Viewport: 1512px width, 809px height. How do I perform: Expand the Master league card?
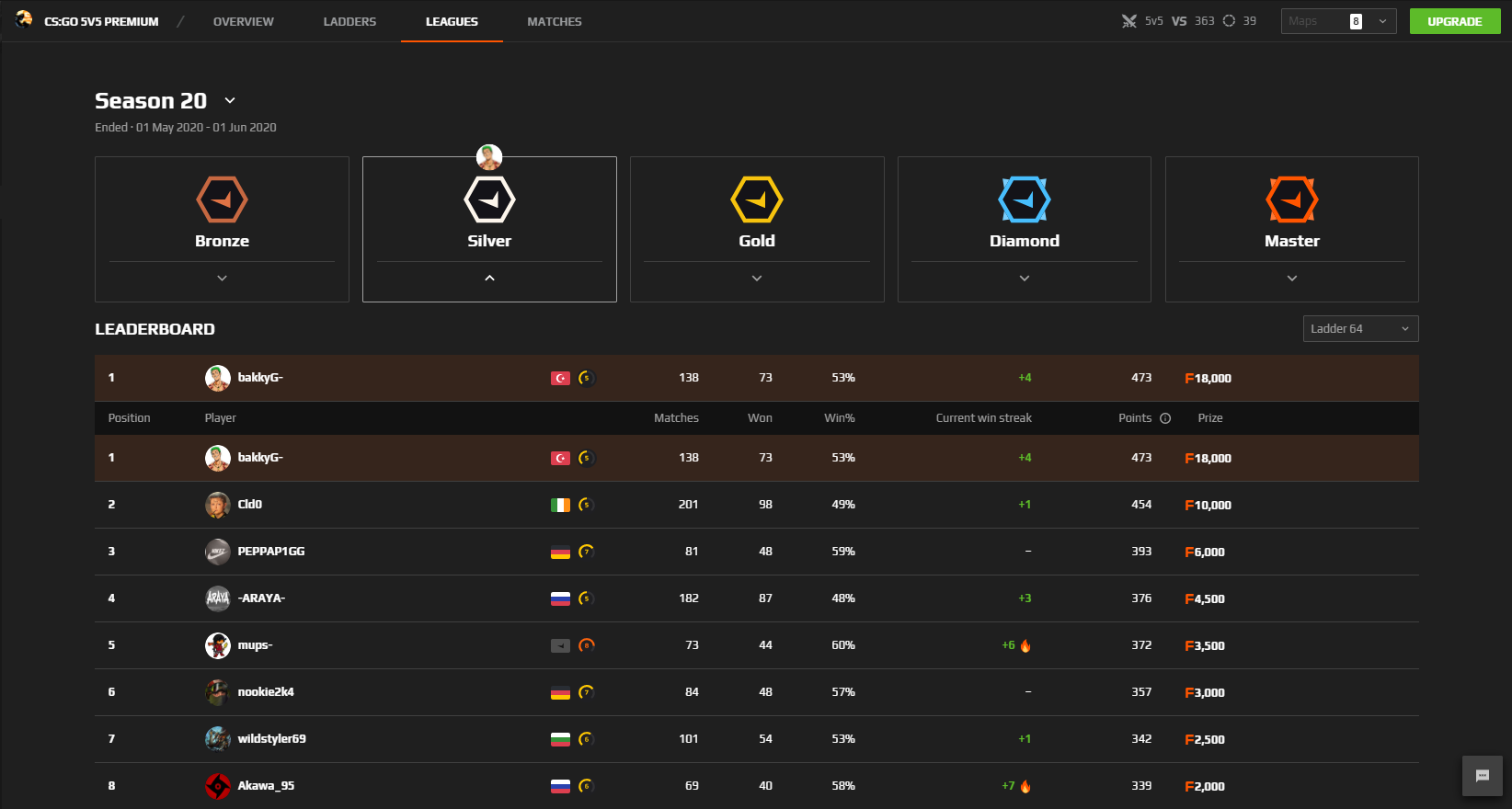click(1292, 278)
